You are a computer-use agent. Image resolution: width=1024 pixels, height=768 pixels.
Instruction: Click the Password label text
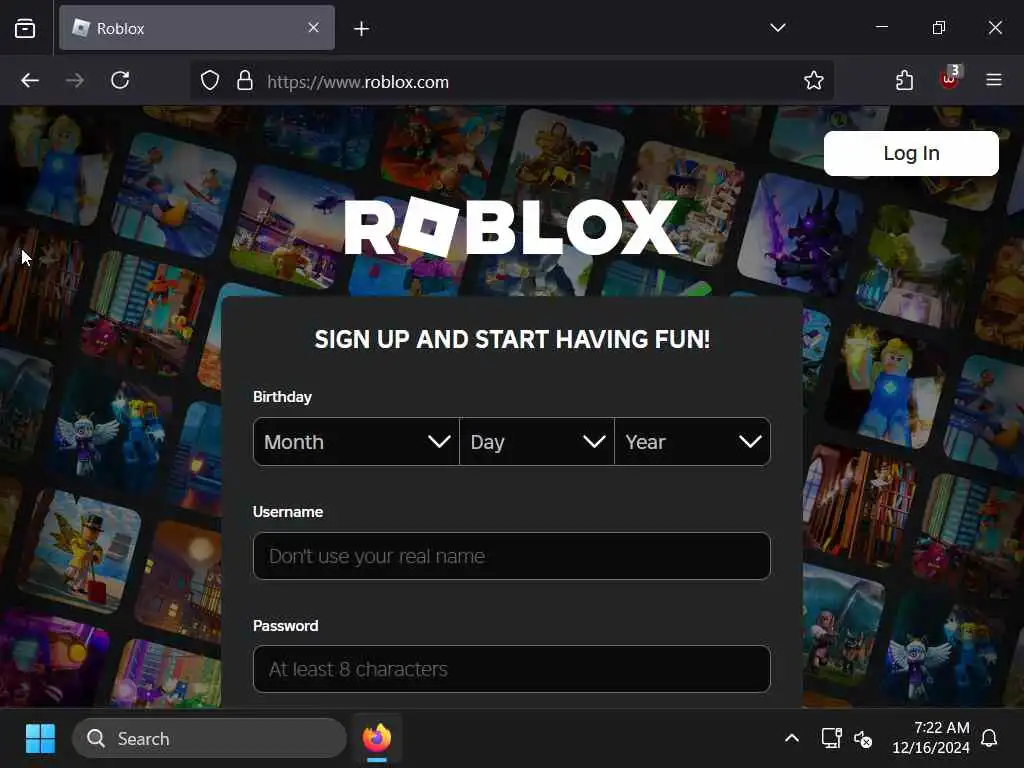[x=285, y=626]
